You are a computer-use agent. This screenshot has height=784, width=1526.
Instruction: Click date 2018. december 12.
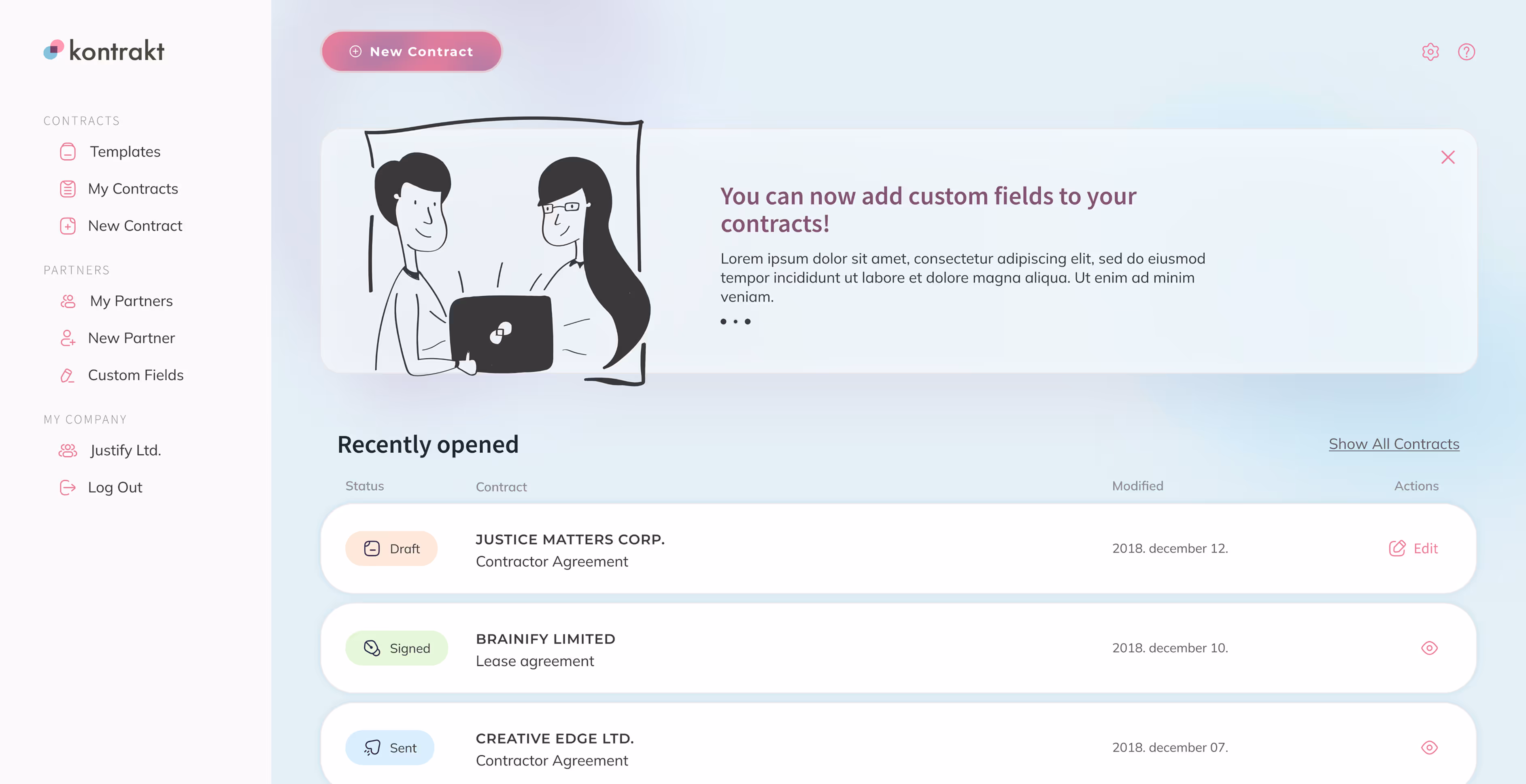pos(1170,548)
